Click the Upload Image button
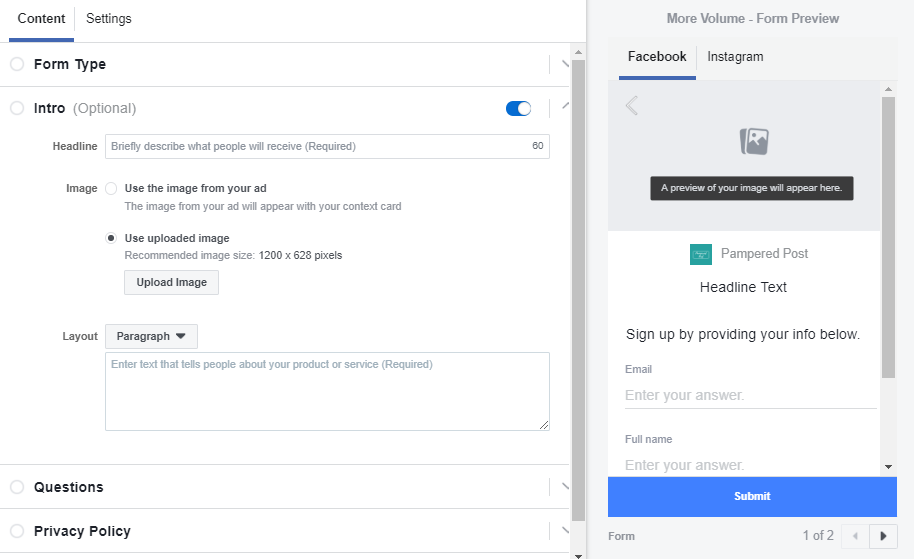This screenshot has width=914, height=559. 171,282
